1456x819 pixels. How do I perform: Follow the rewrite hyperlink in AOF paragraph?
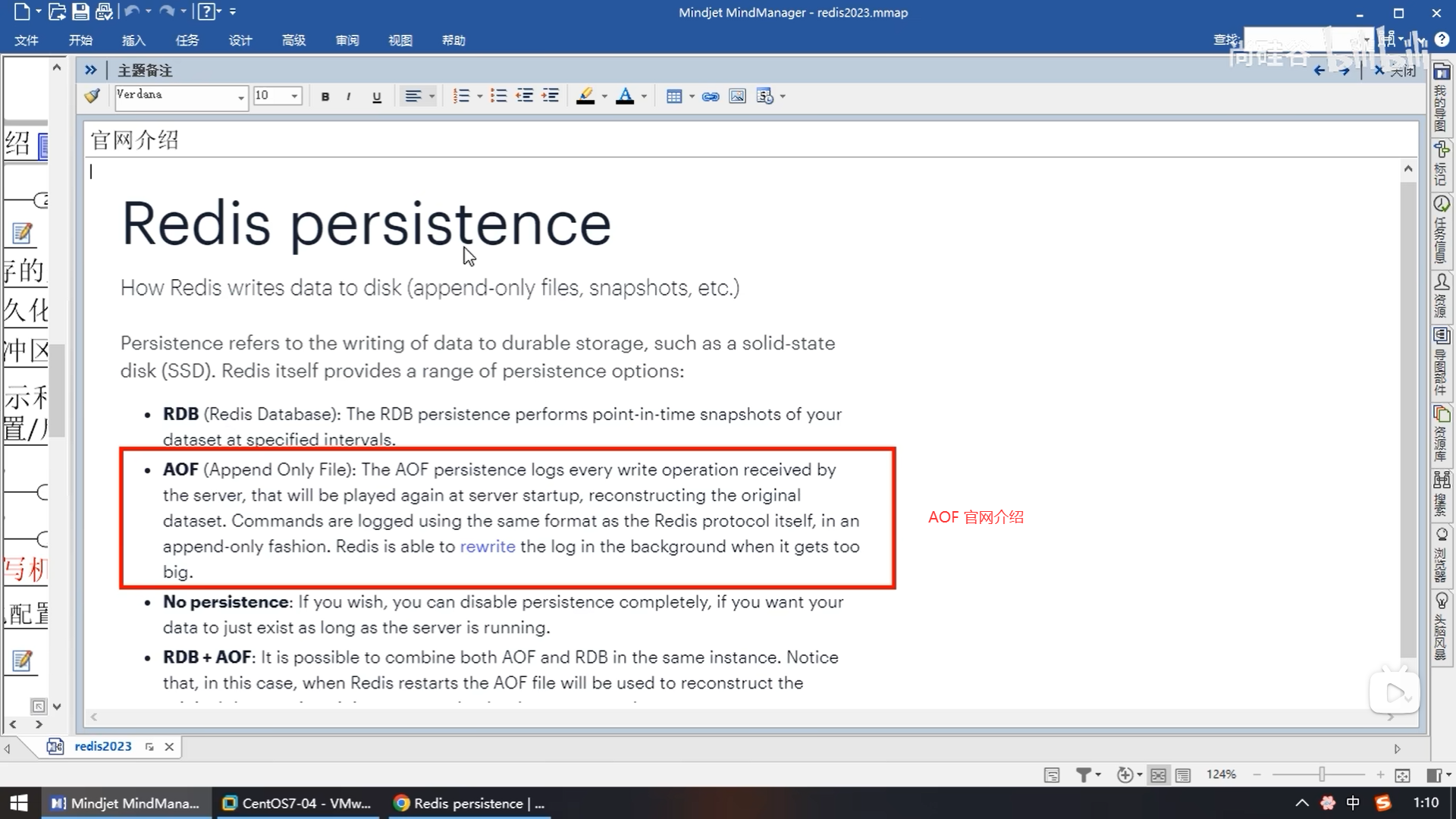(x=487, y=546)
